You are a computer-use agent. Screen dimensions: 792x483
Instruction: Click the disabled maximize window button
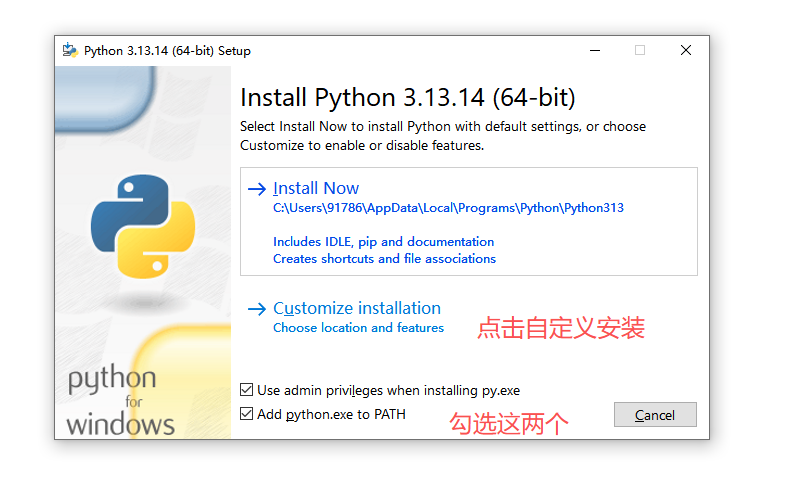640,51
